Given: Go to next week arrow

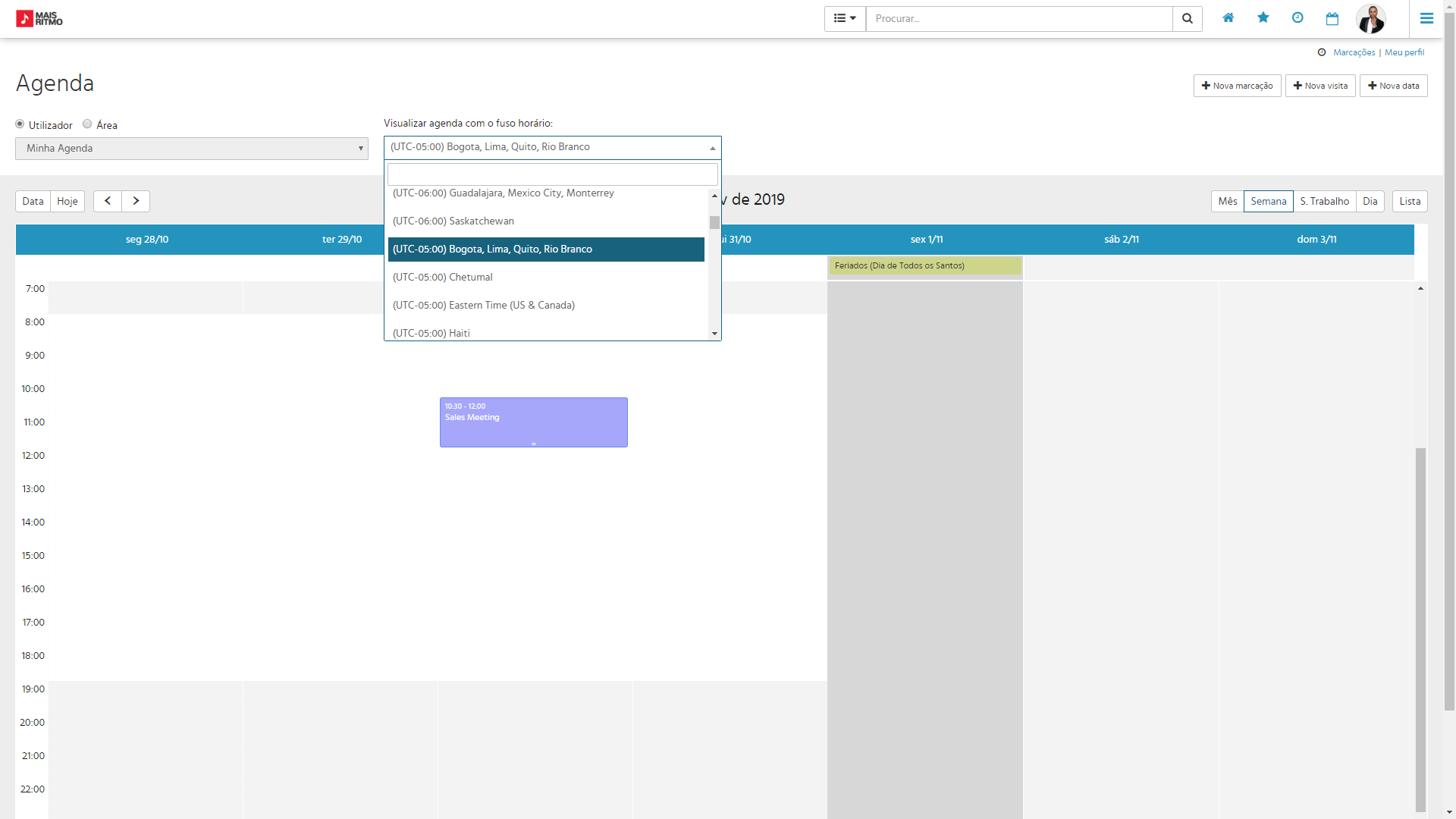Looking at the screenshot, I should click(136, 201).
